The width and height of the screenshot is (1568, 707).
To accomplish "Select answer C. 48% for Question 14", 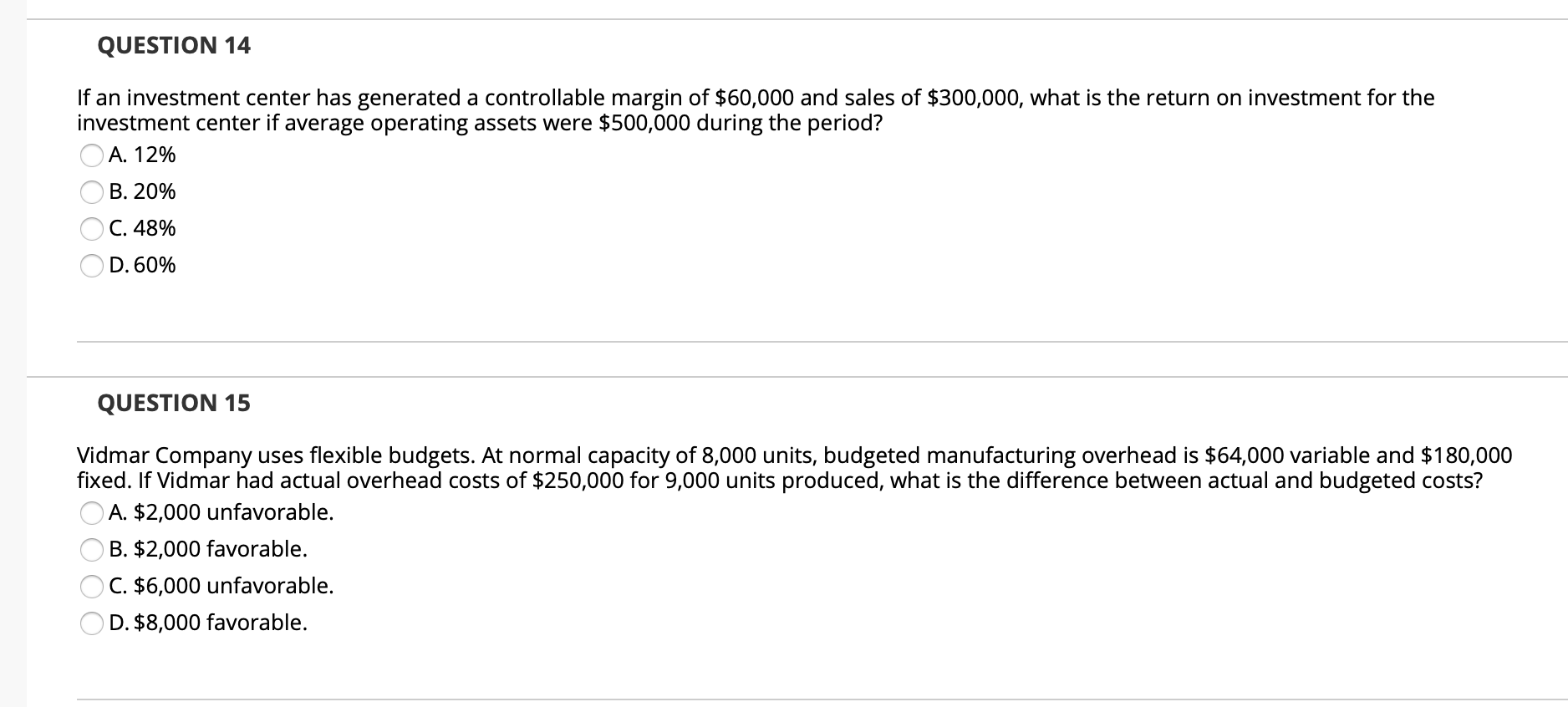I will click(x=141, y=228).
